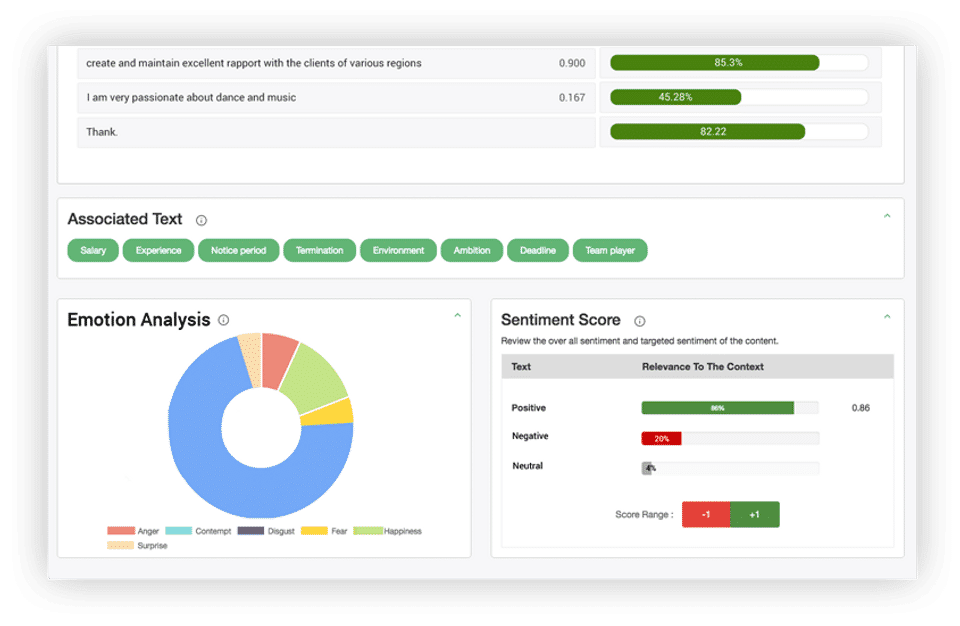960x626 pixels.
Task: Select the Experience tag
Action: [x=159, y=251]
